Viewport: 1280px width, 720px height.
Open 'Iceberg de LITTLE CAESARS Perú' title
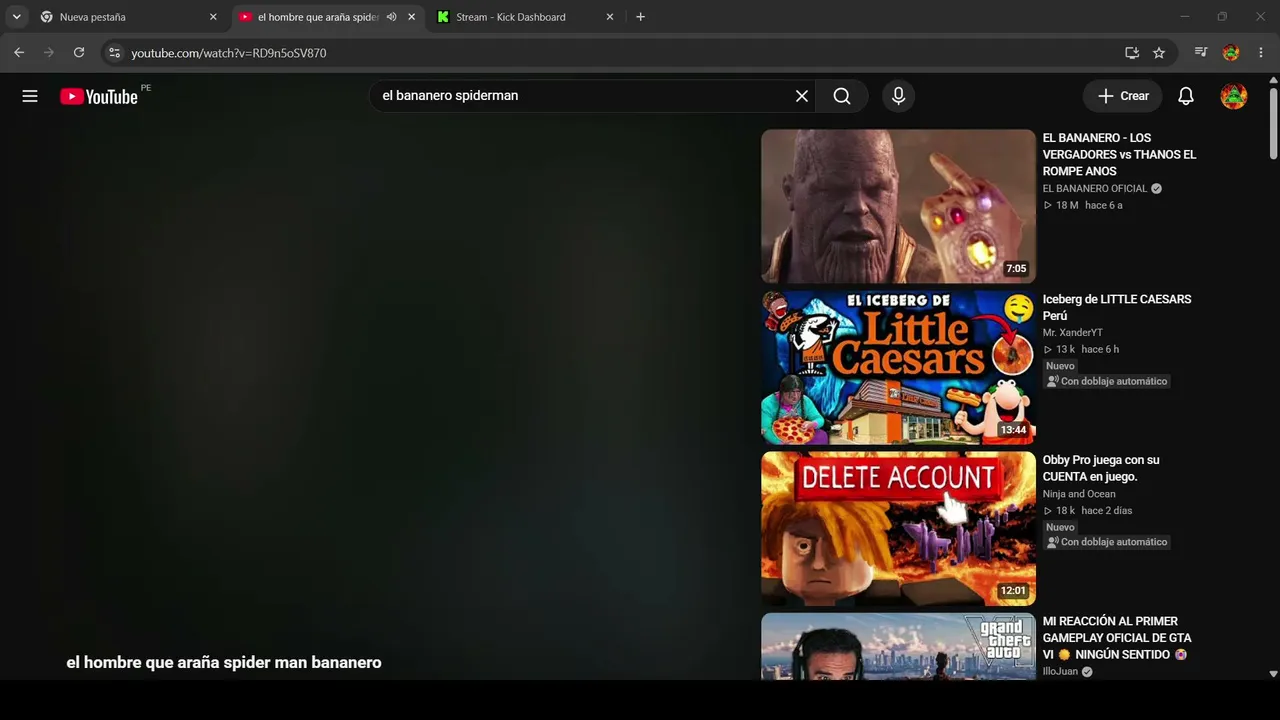click(x=1117, y=307)
